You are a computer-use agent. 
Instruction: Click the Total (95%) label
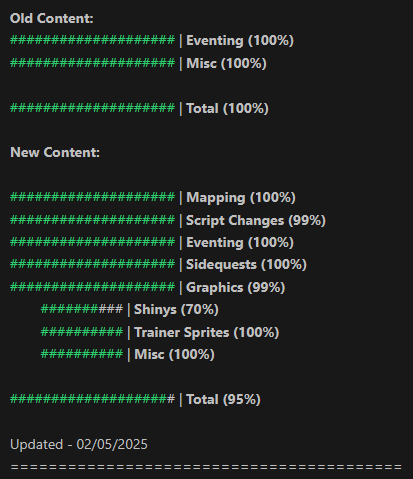coord(223,399)
